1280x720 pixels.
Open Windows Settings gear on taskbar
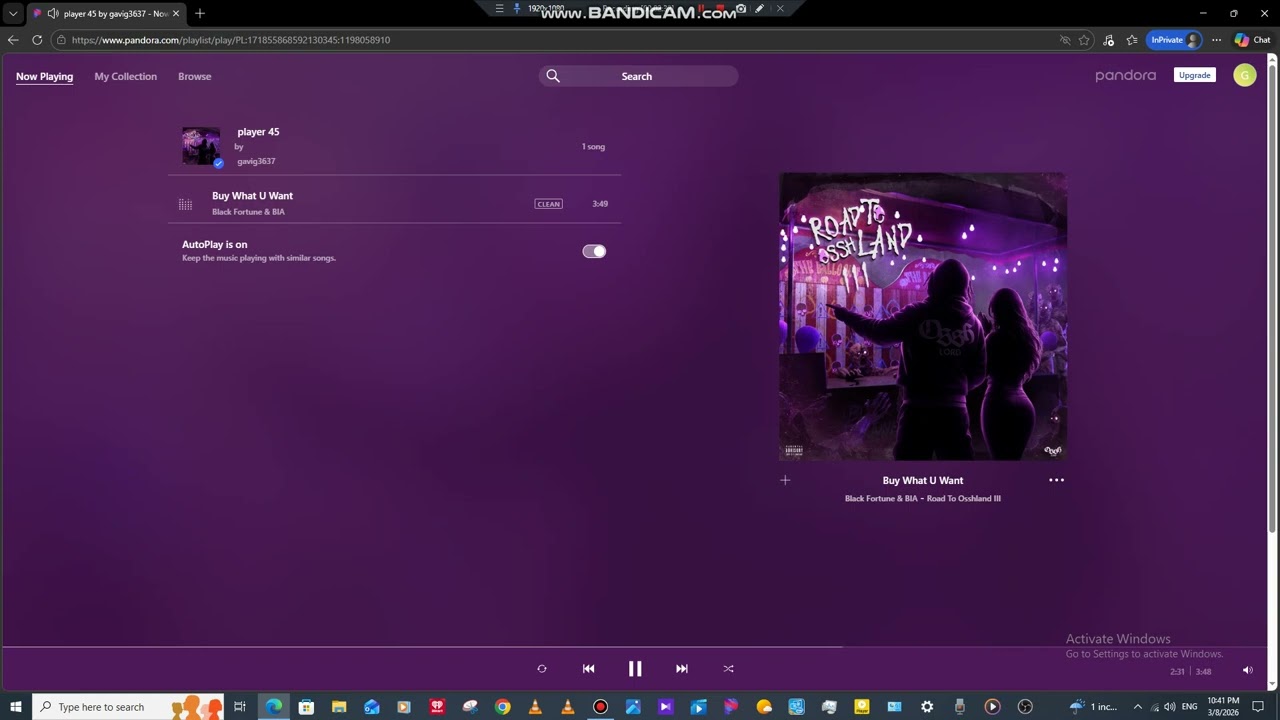[927, 707]
